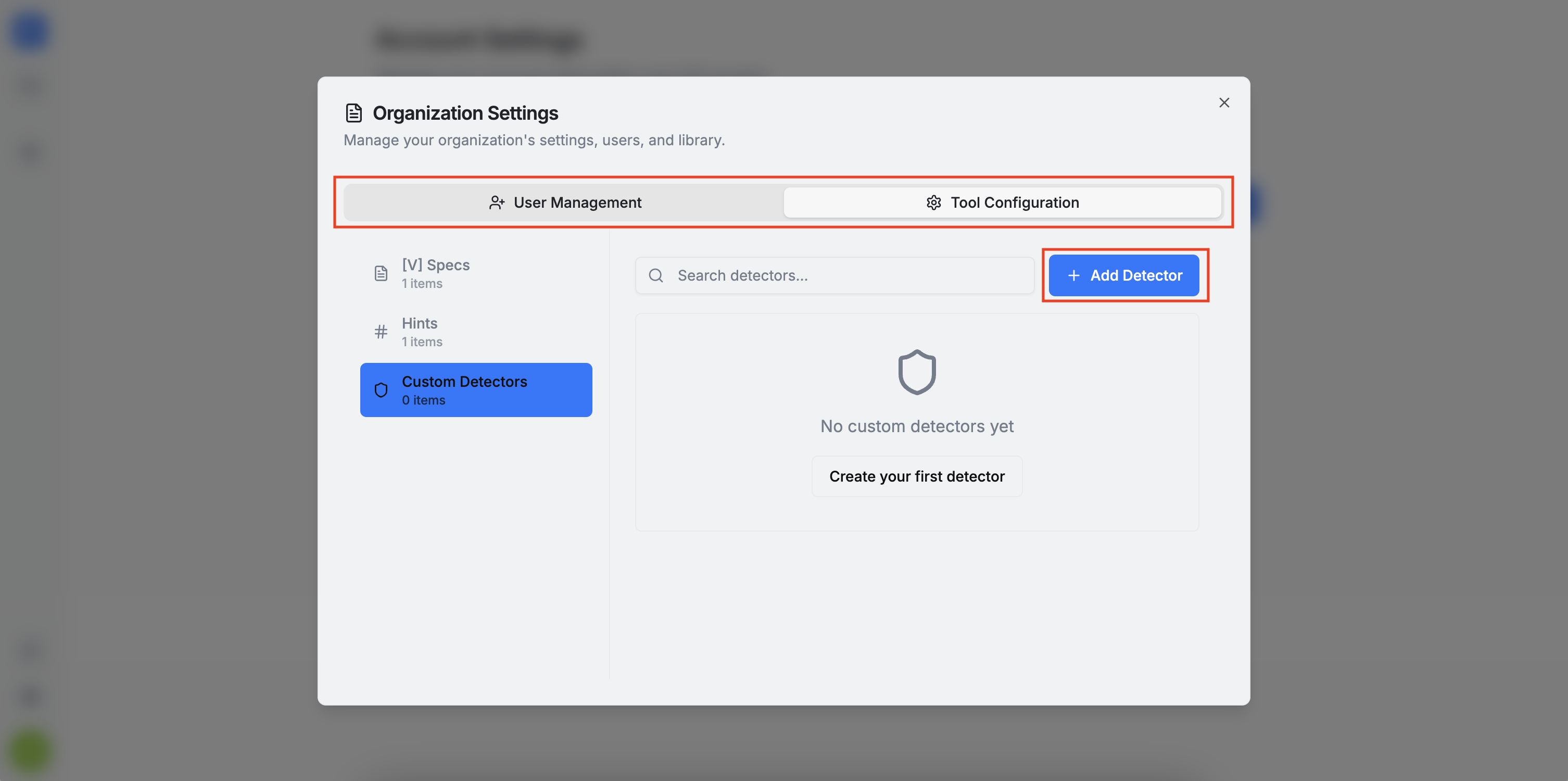Click the user-plus icon on User Management

(x=497, y=203)
